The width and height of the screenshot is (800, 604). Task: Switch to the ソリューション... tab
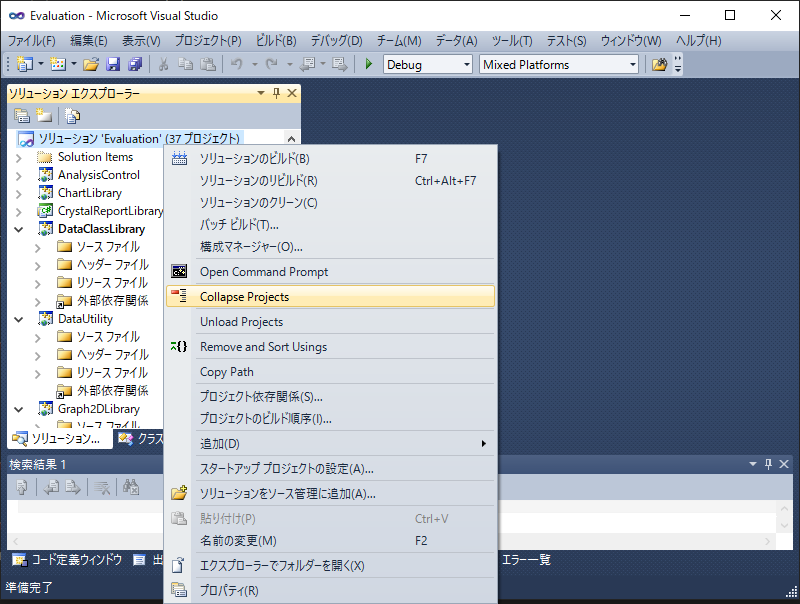coord(60,439)
